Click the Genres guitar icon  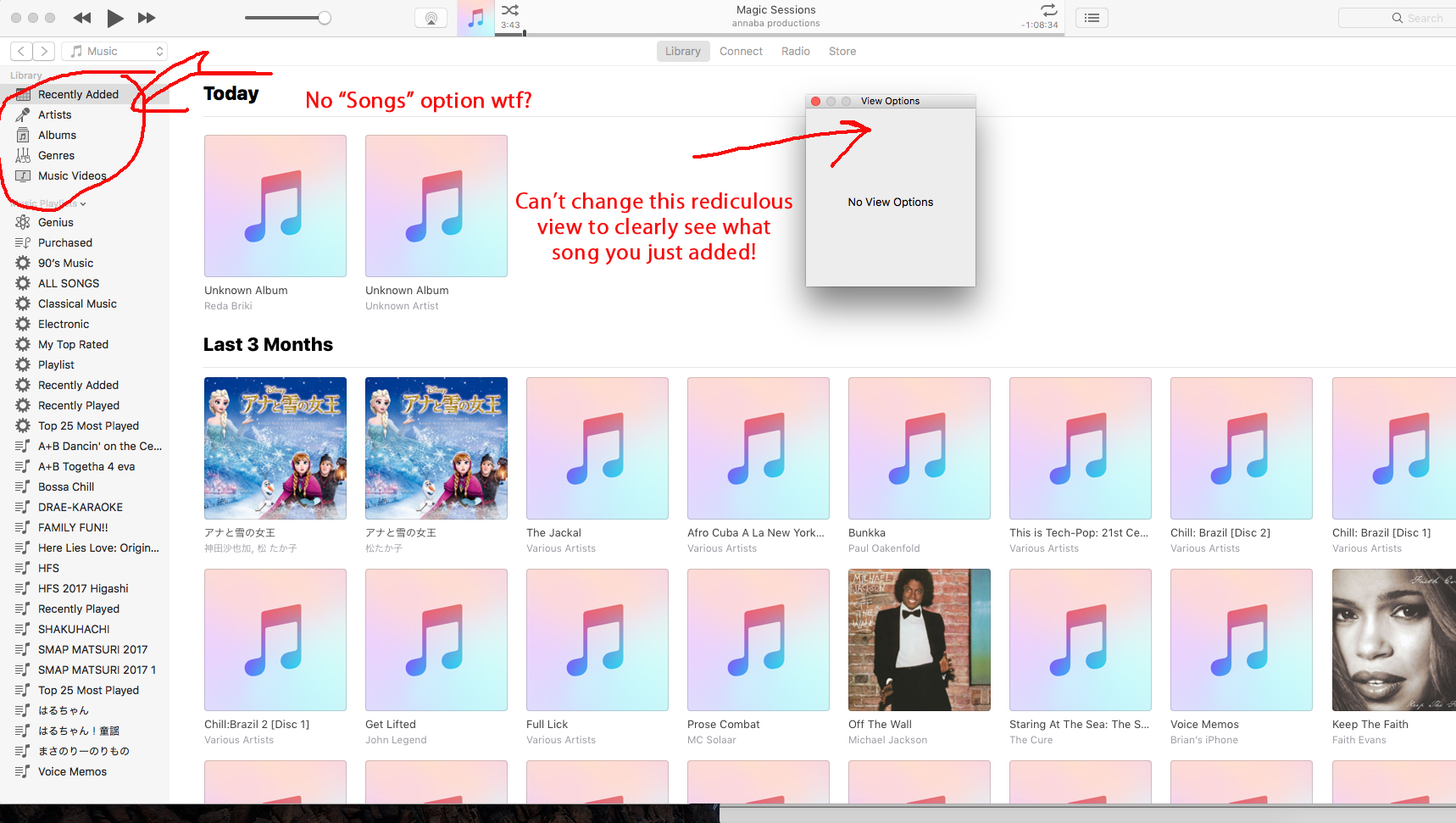pyautogui.click(x=23, y=155)
